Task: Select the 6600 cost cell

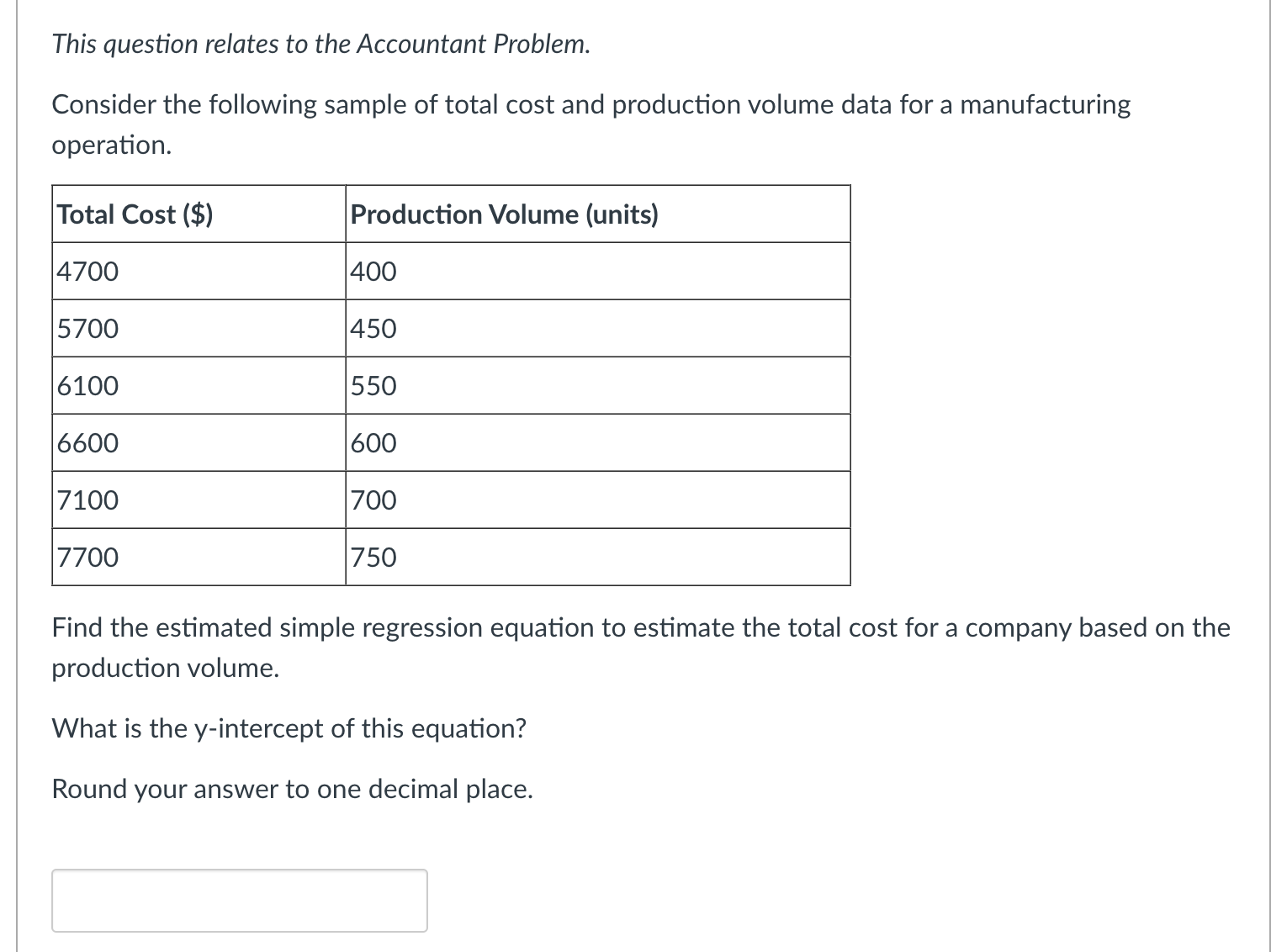Action: click(87, 442)
